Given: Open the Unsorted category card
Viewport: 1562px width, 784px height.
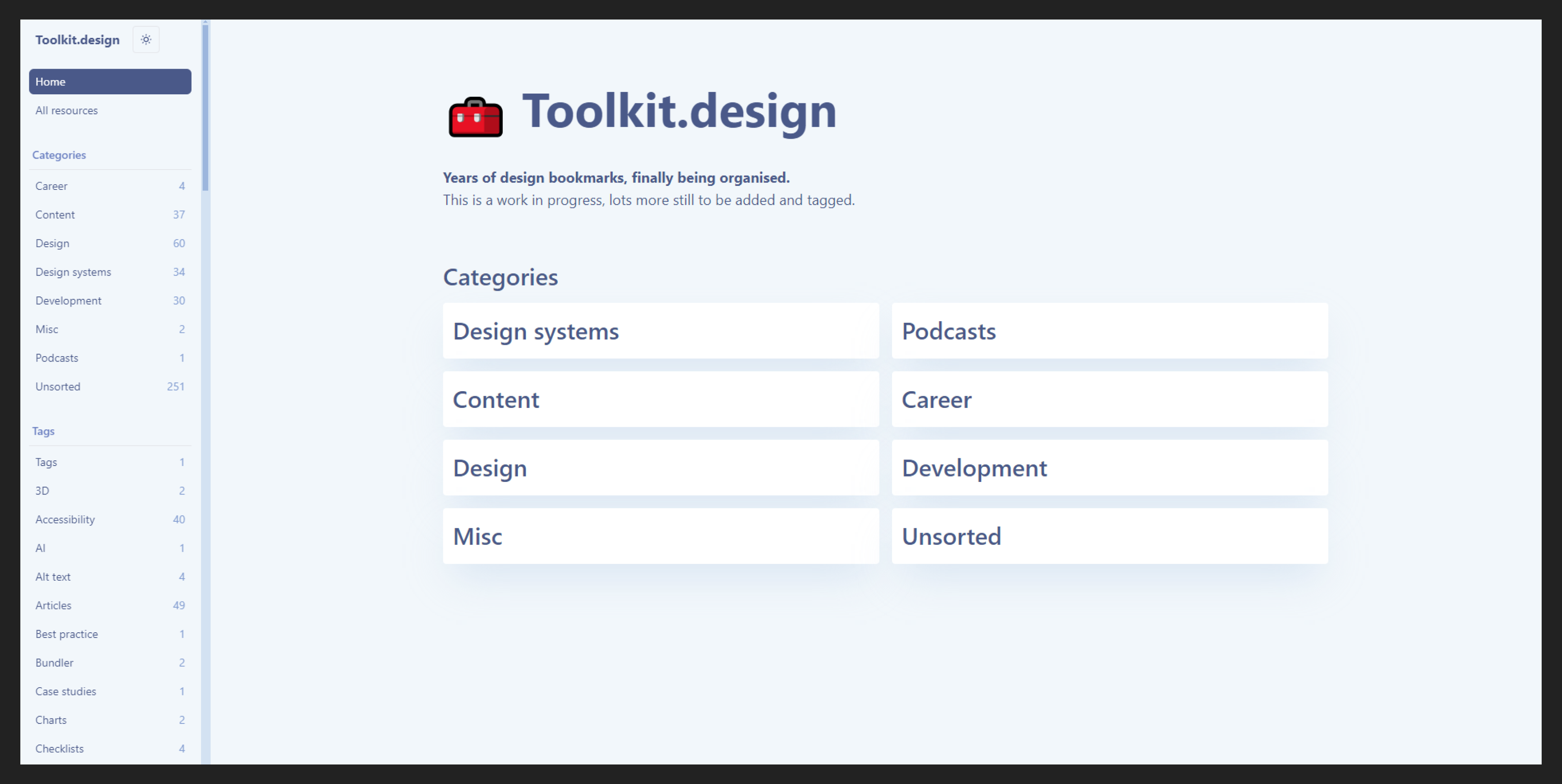Looking at the screenshot, I should point(1109,537).
